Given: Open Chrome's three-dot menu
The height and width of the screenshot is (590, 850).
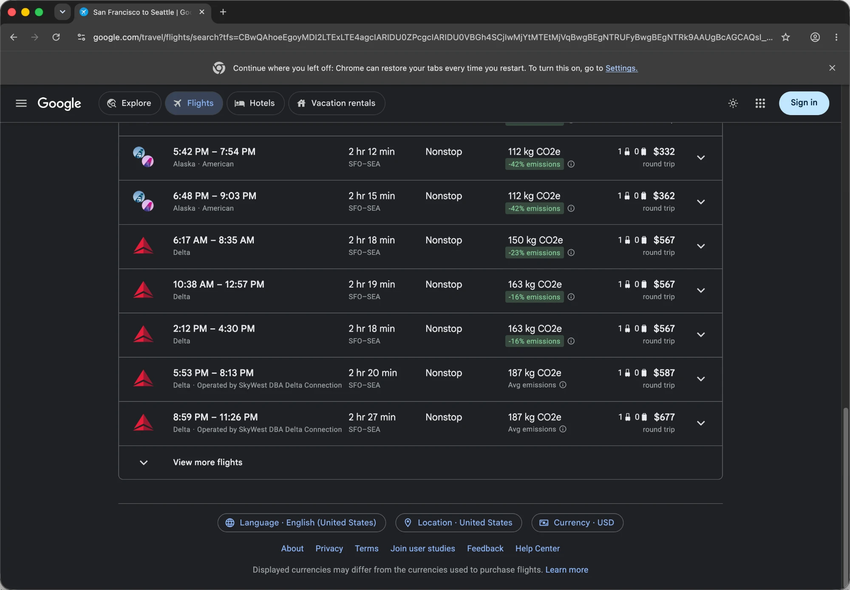Looking at the screenshot, I should coord(836,37).
